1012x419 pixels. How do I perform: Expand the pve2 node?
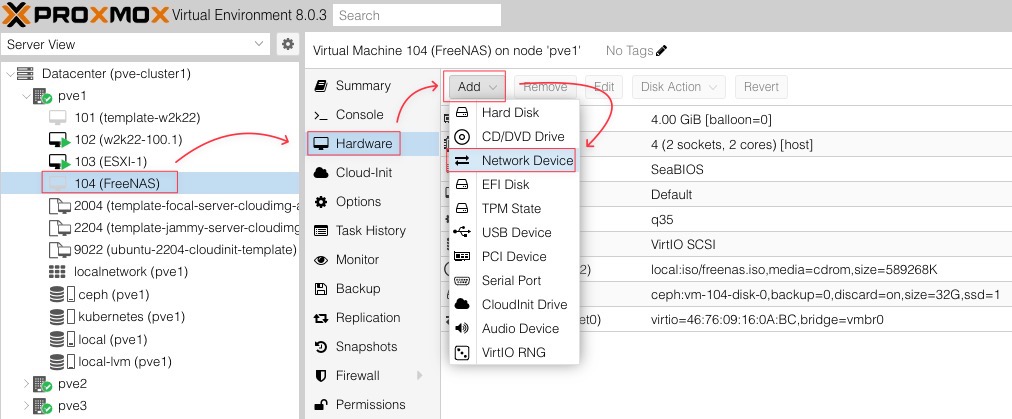[x=26, y=384]
